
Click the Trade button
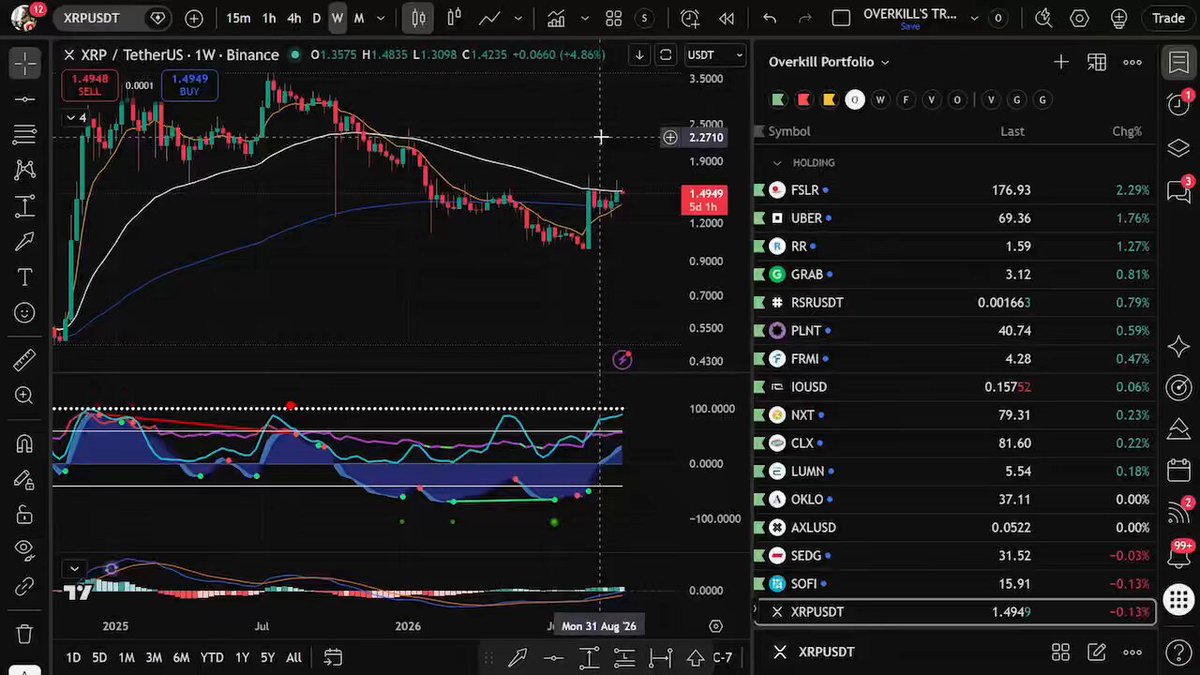pyautogui.click(x=1168, y=18)
